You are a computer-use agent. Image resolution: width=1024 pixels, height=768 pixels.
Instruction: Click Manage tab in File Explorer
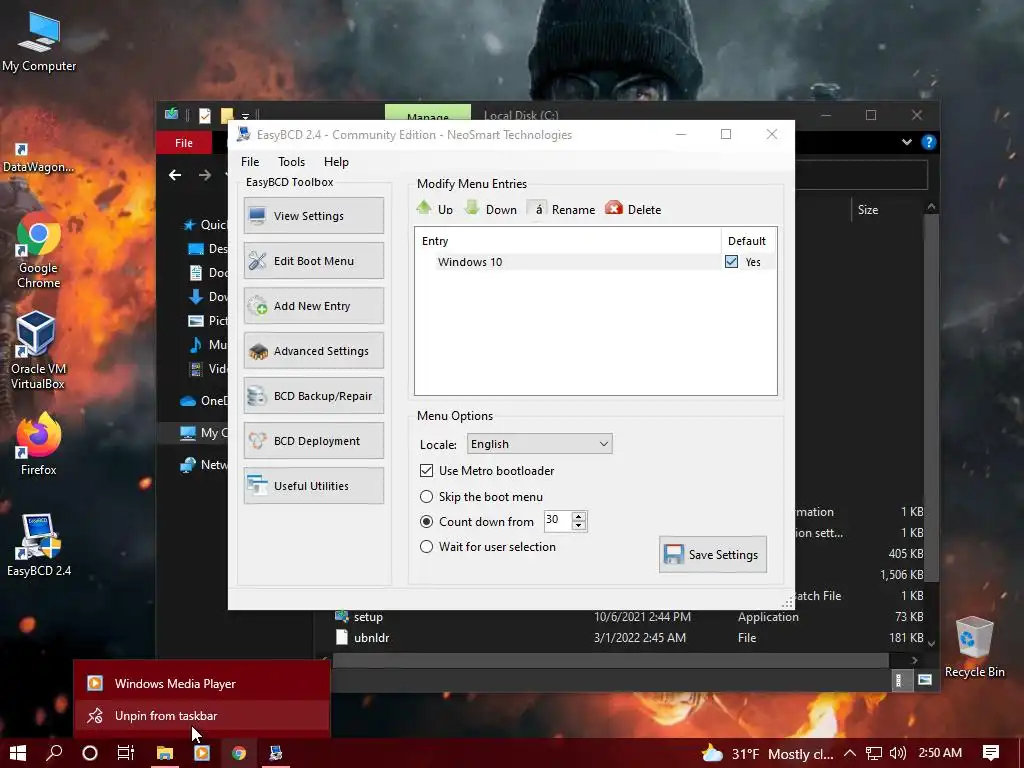point(428,113)
